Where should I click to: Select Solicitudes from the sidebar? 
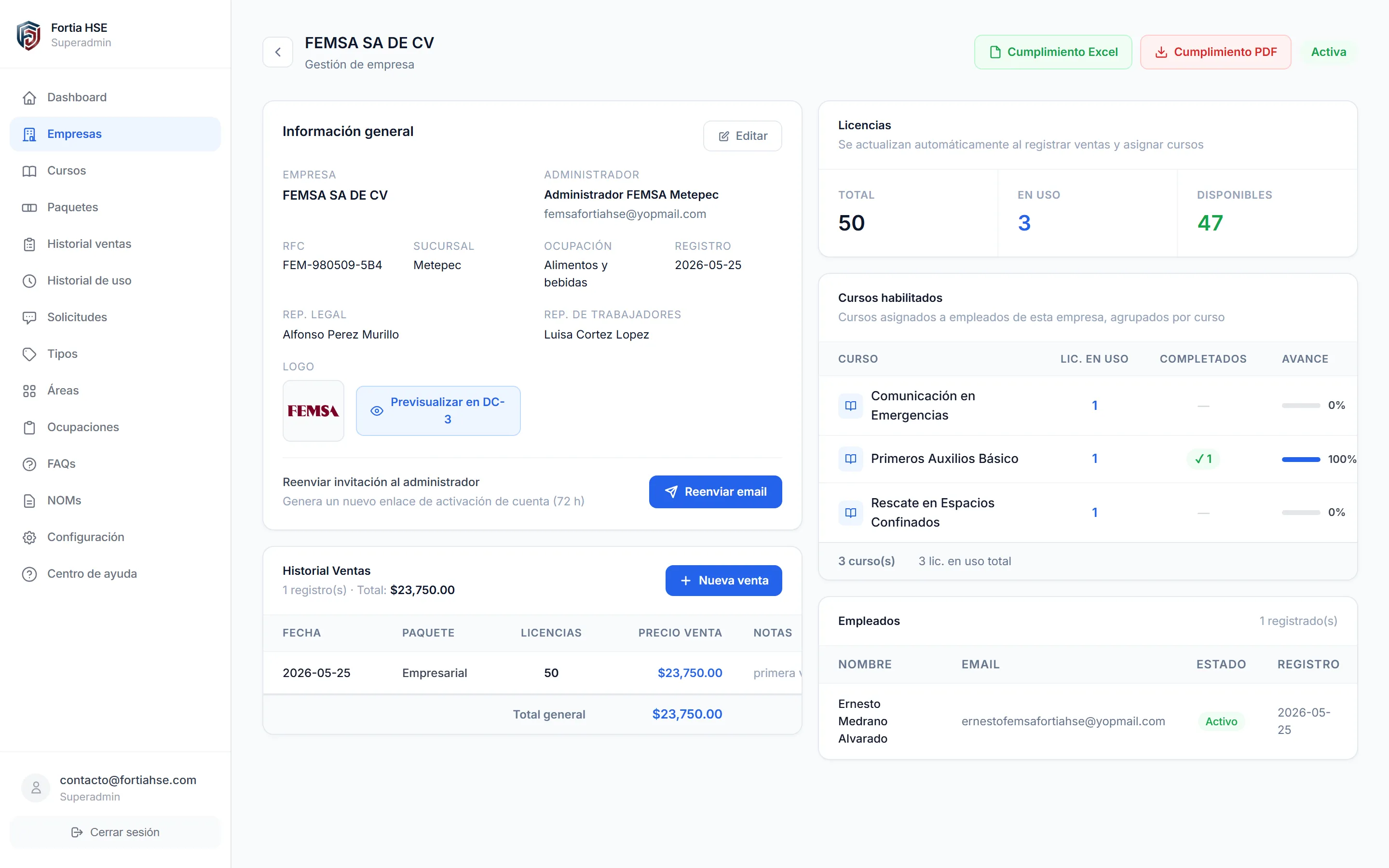point(115,317)
